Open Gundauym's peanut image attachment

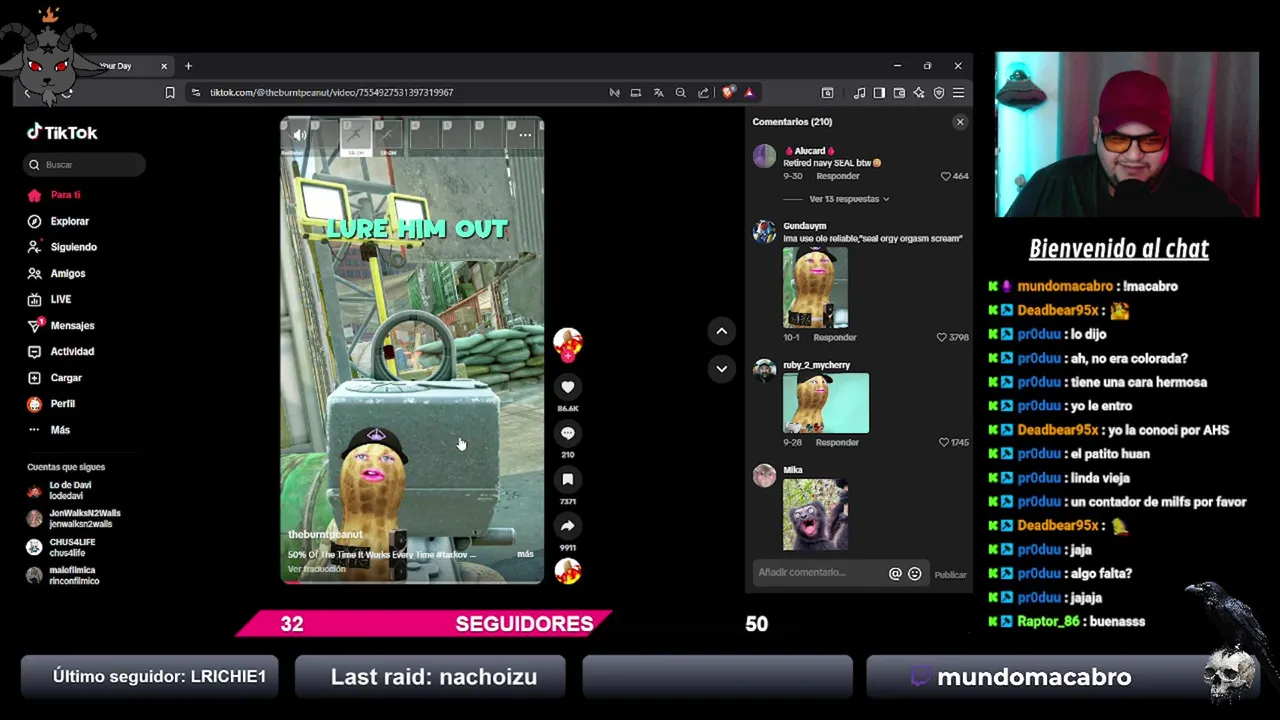[x=815, y=287]
